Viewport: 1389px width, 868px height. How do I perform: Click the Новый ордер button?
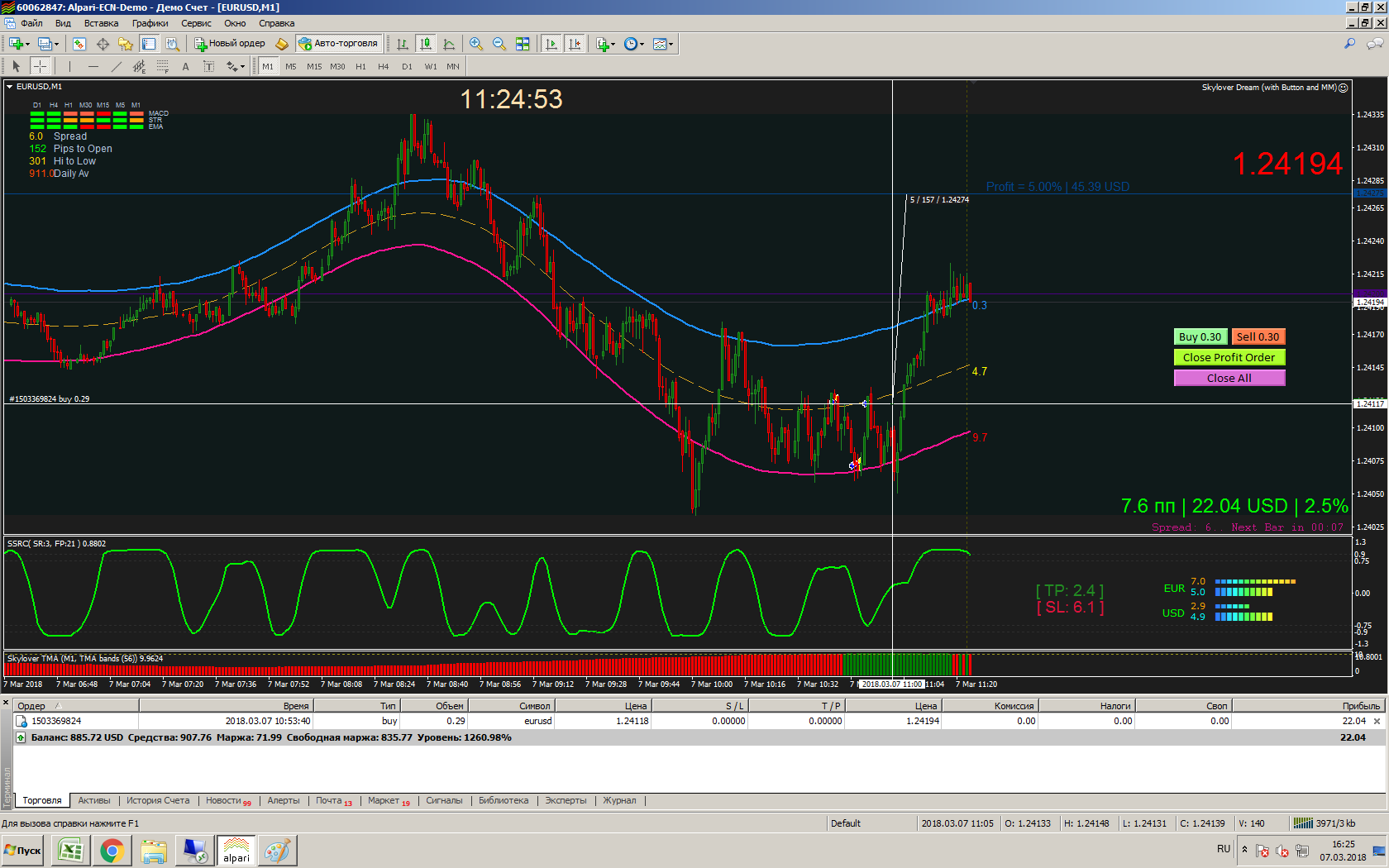coord(230,44)
